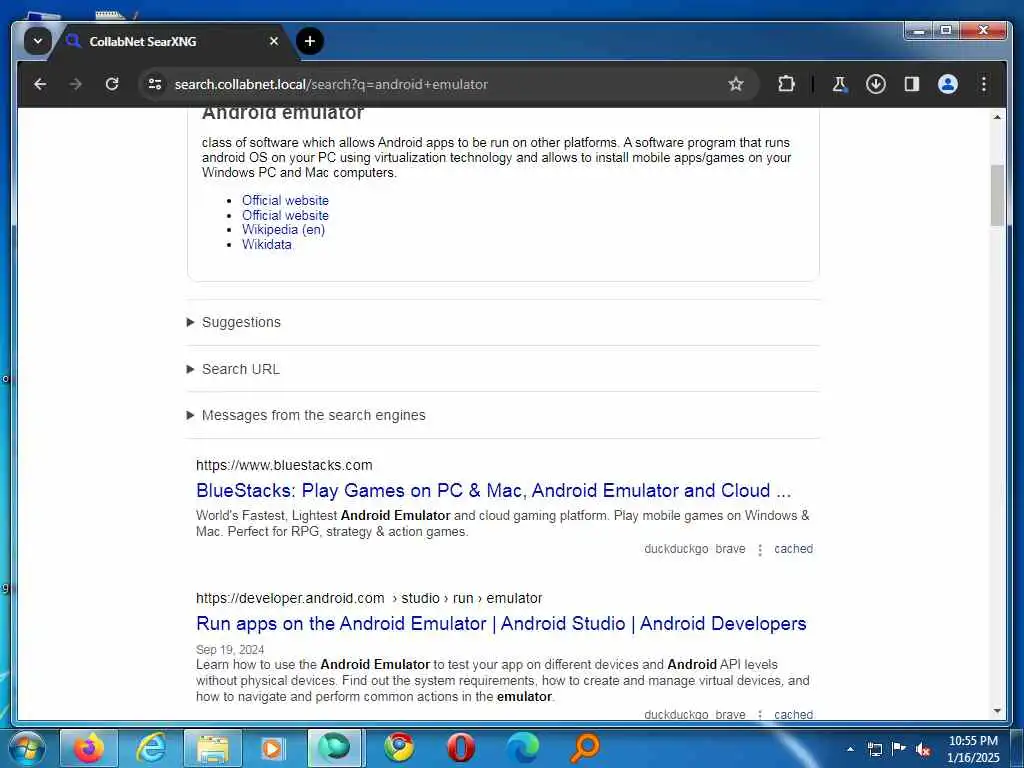The height and width of the screenshot is (768, 1024).
Task: Click the network icon in system tray
Action: [874, 749]
